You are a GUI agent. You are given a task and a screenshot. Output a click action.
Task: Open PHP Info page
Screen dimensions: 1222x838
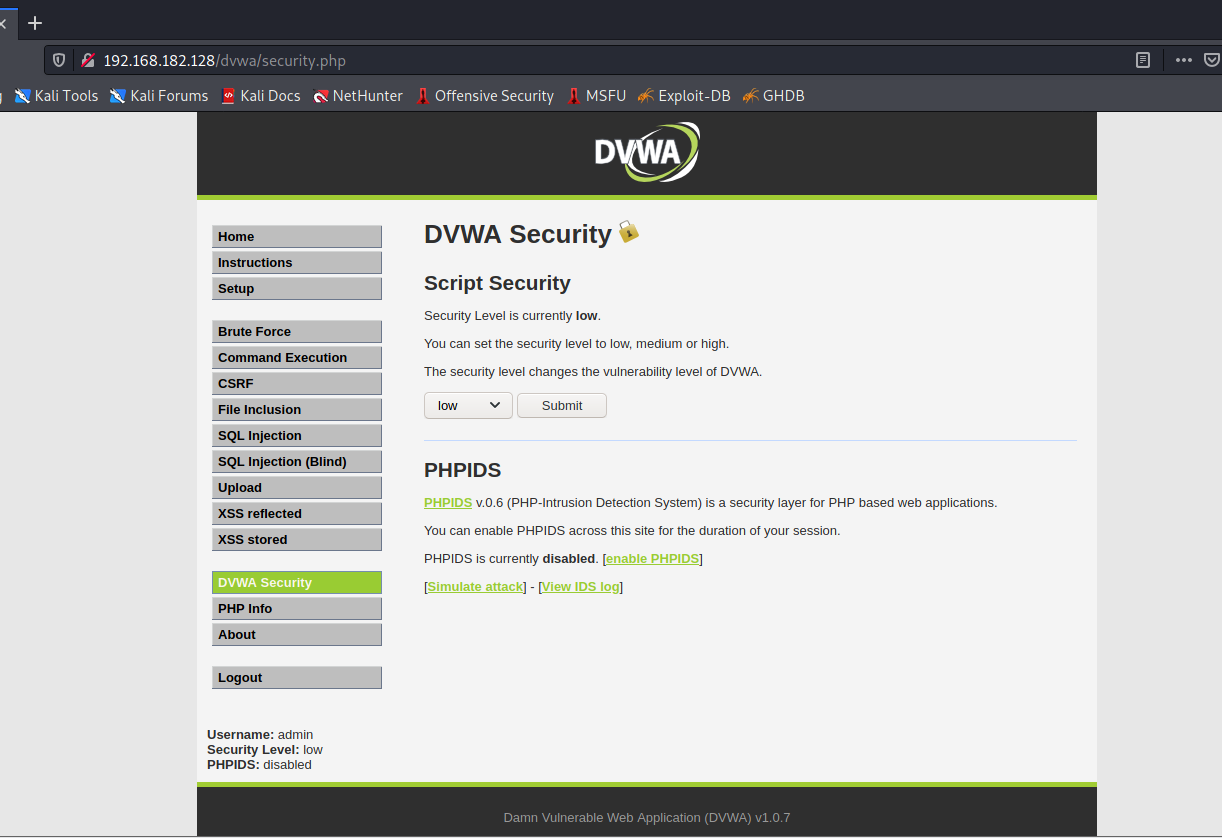[x=297, y=608]
